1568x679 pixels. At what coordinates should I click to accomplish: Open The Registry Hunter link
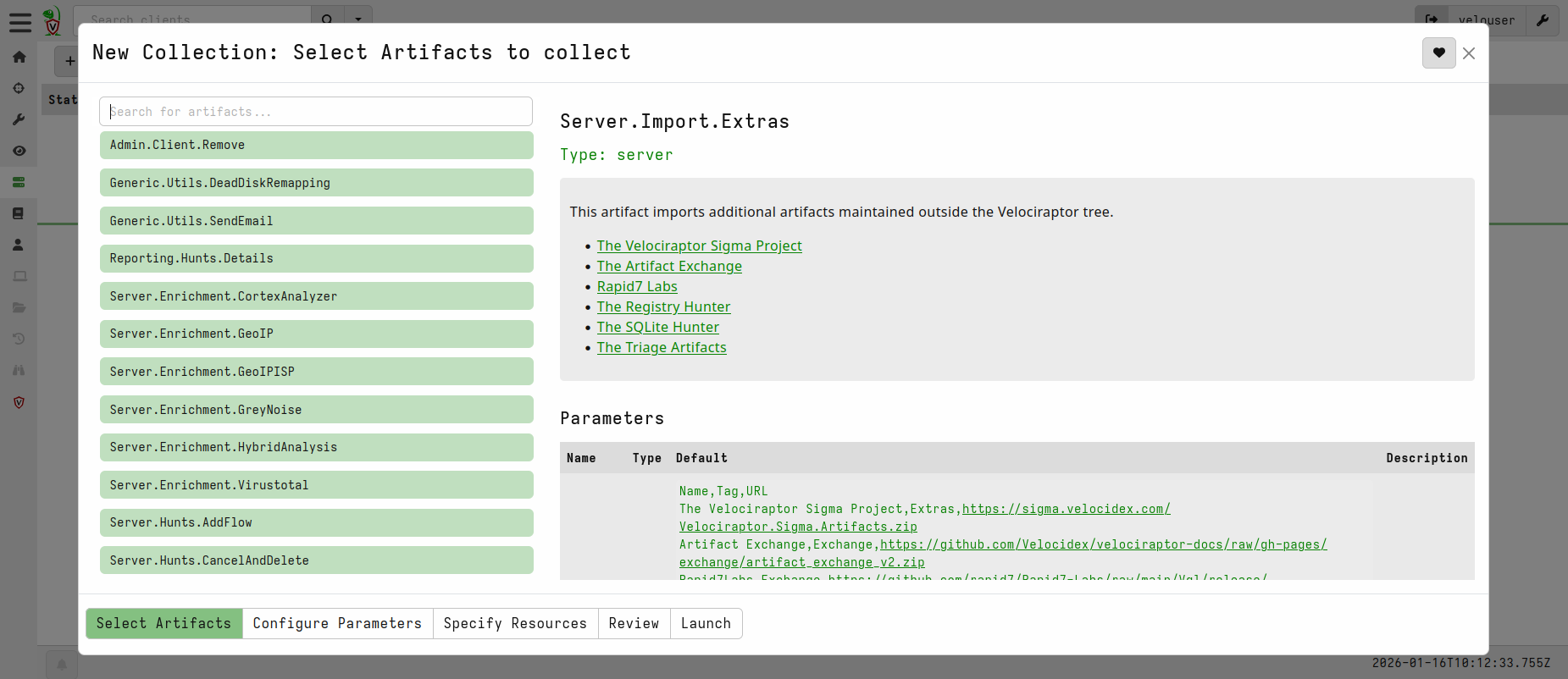pyautogui.click(x=663, y=306)
